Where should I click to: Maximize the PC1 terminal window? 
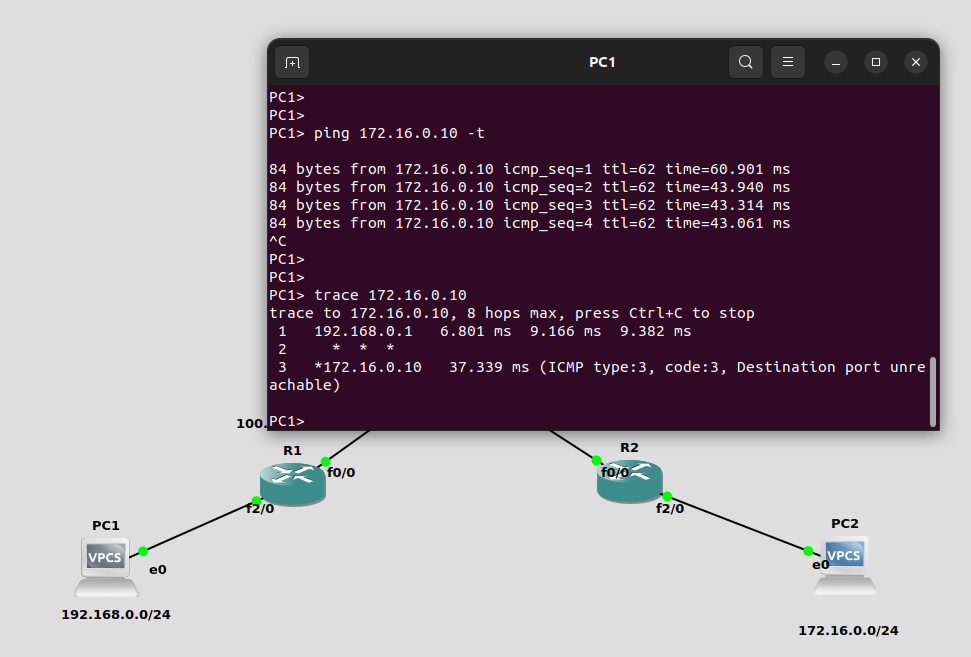tap(876, 62)
